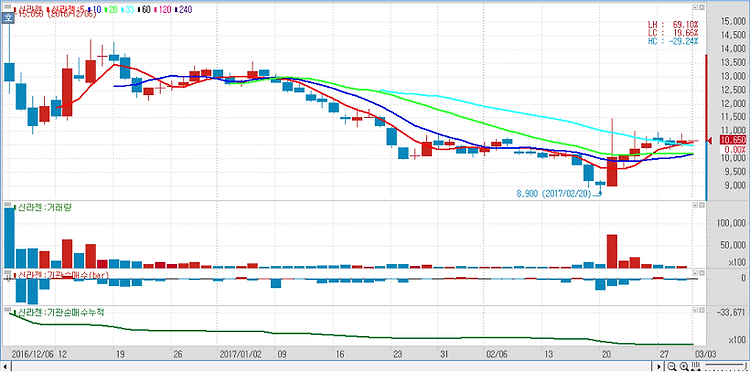
Task: Maximize the main price chart panel
Action: click(x=702, y=7)
